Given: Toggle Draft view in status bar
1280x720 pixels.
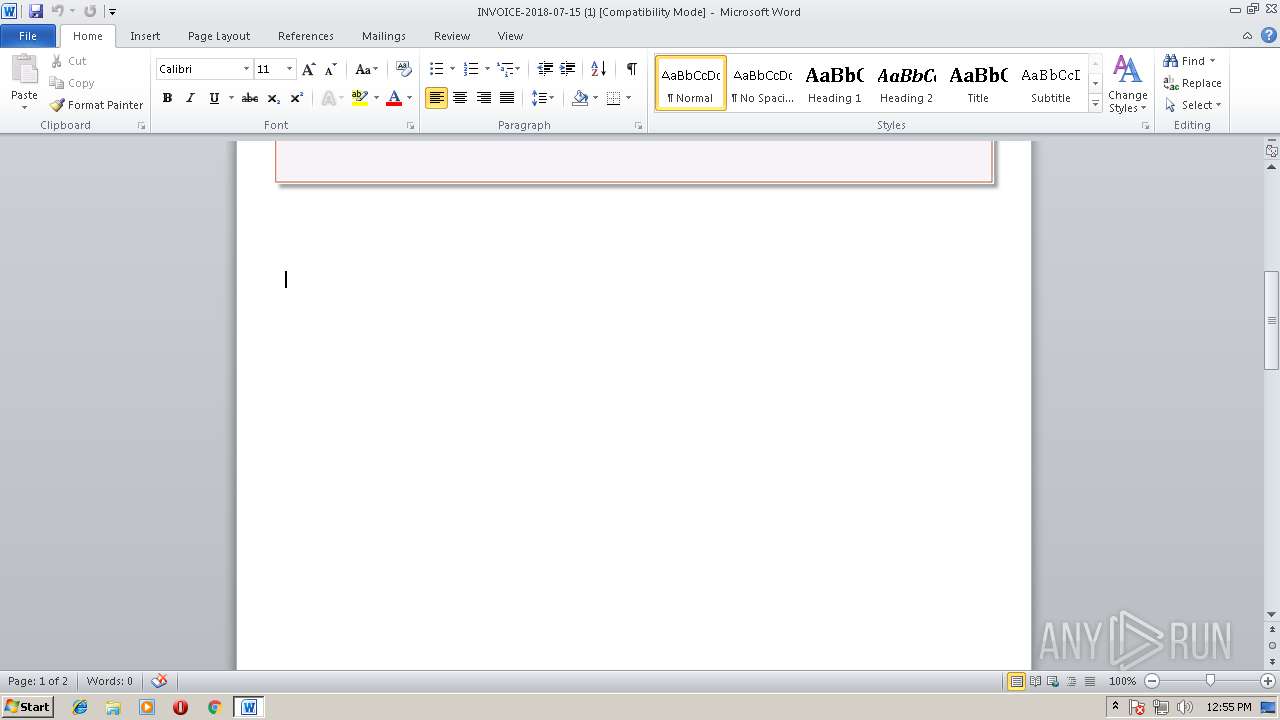Looking at the screenshot, I should (x=1089, y=681).
